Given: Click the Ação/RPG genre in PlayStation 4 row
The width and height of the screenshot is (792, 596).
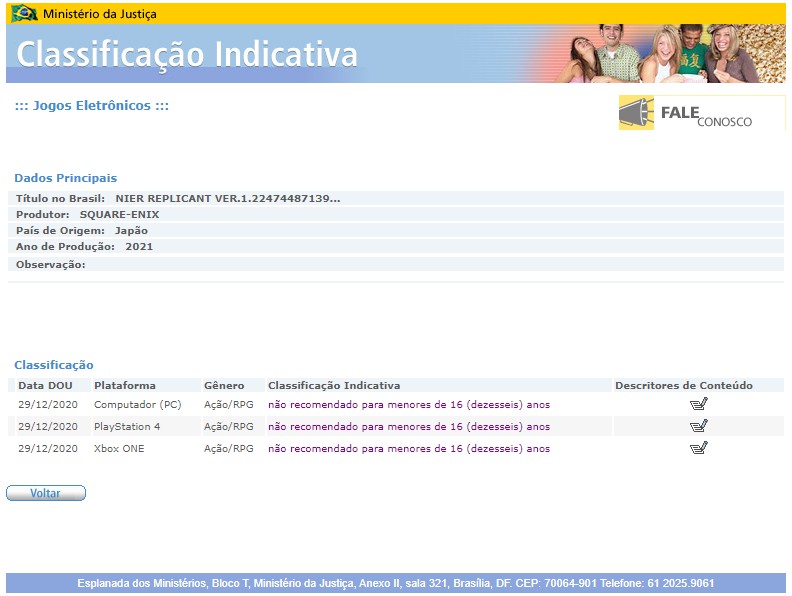Looking at the screenshot, I should 228,427.
